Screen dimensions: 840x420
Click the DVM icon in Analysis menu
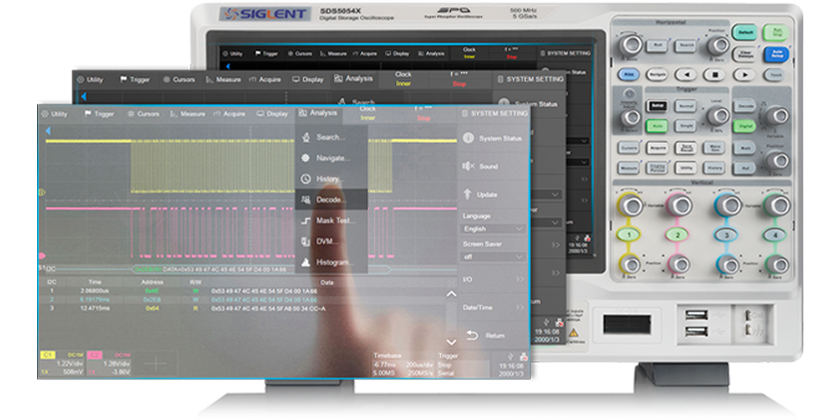point(305,242)
